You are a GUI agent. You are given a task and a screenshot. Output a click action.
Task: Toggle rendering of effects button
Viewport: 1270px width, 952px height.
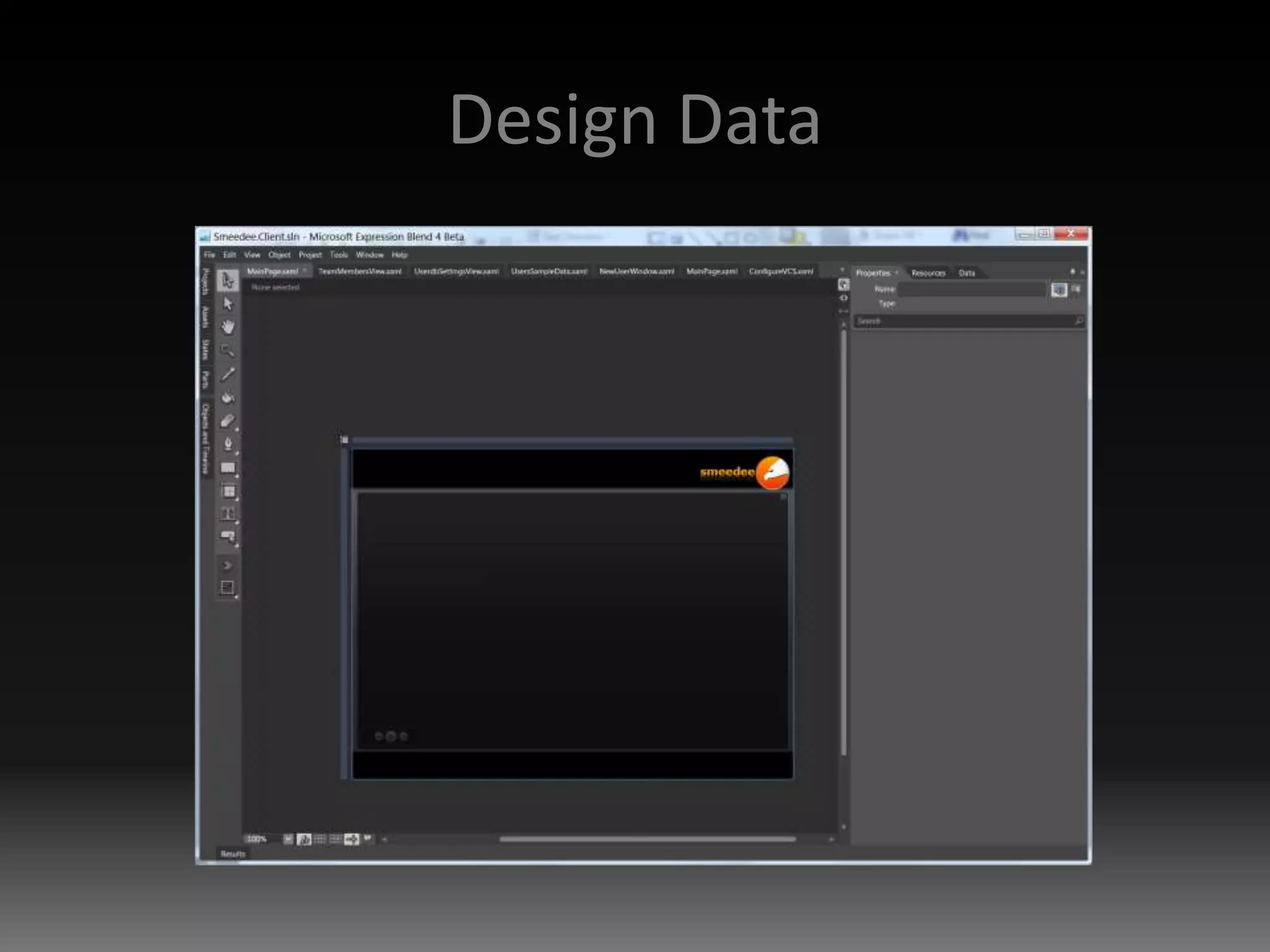304,839
